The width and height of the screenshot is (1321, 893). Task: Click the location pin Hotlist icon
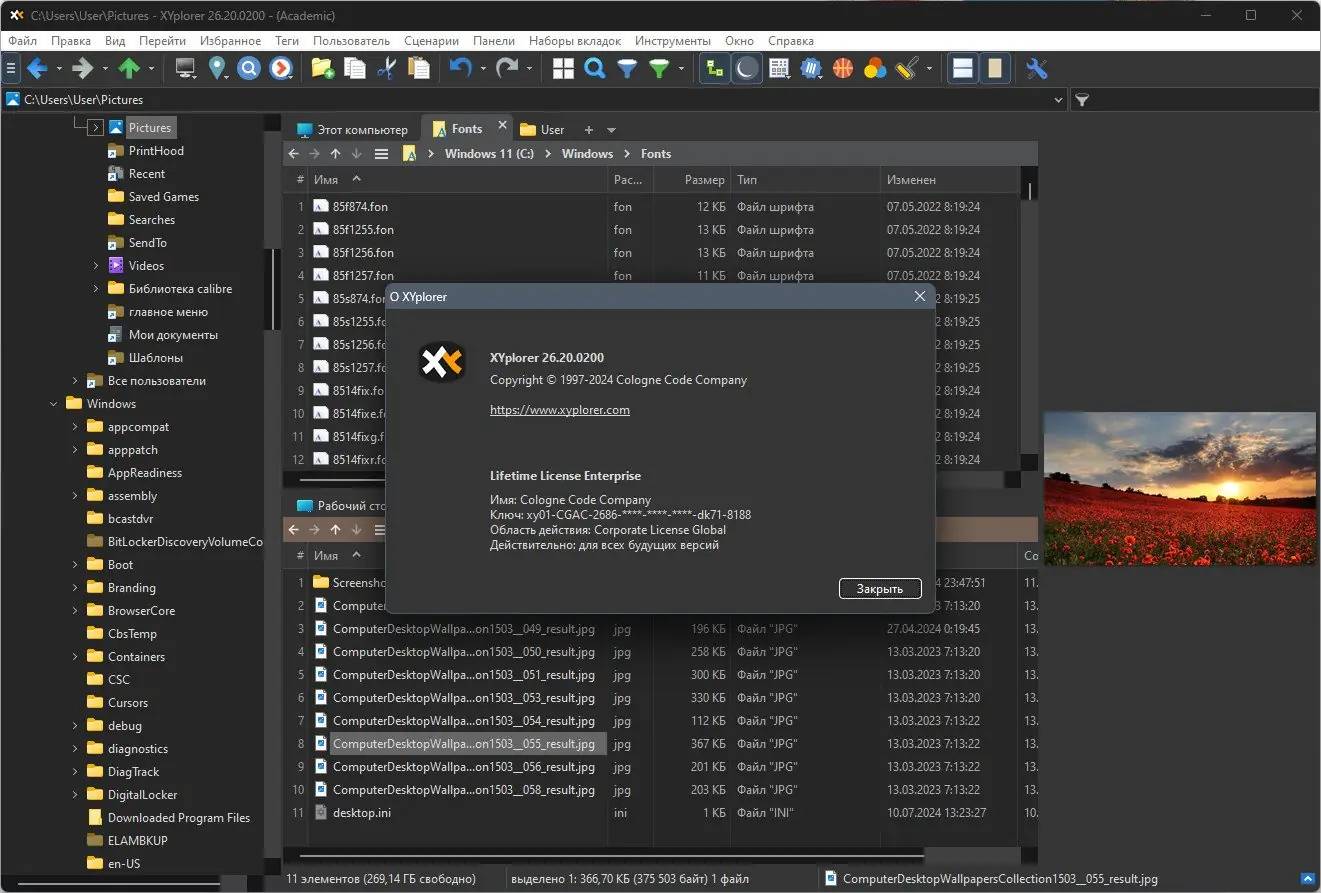click(x=217, y=68)
